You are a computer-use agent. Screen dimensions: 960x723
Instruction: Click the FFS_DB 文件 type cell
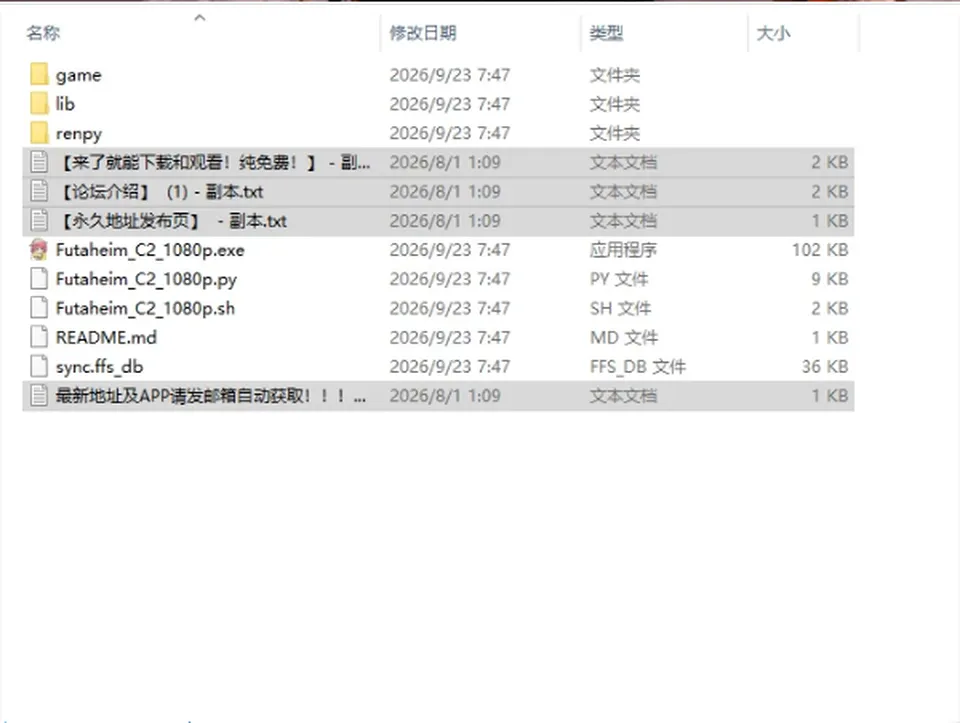[x=638, y=367]
